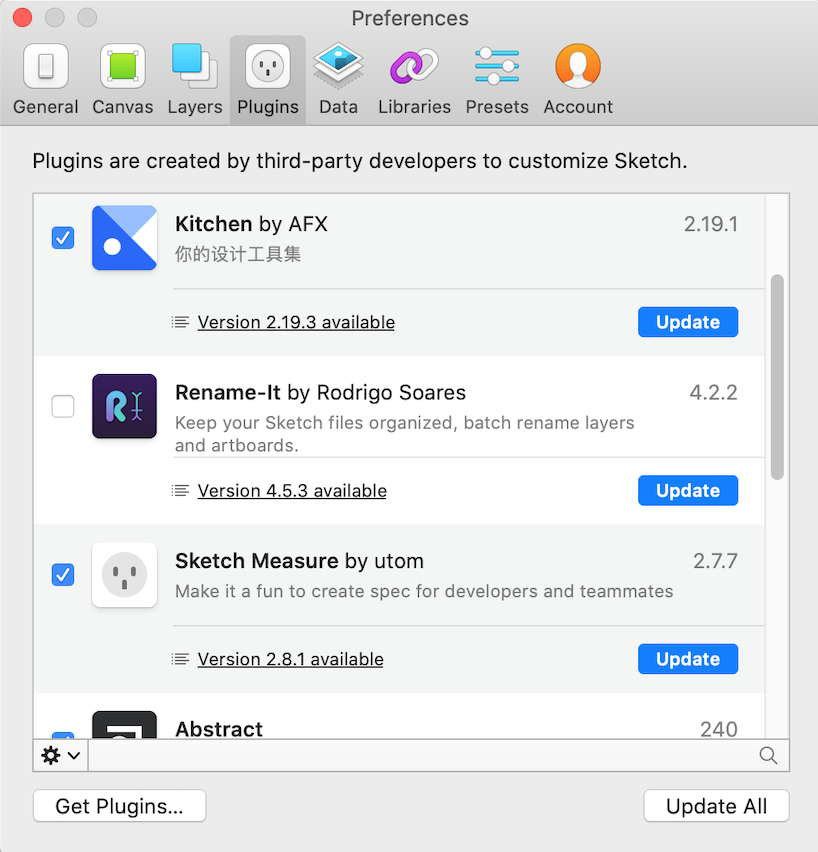Enable the Rename-It plugin checkbox
The width and height of the screenshot is (818, 852).
(x=63, y=406)
